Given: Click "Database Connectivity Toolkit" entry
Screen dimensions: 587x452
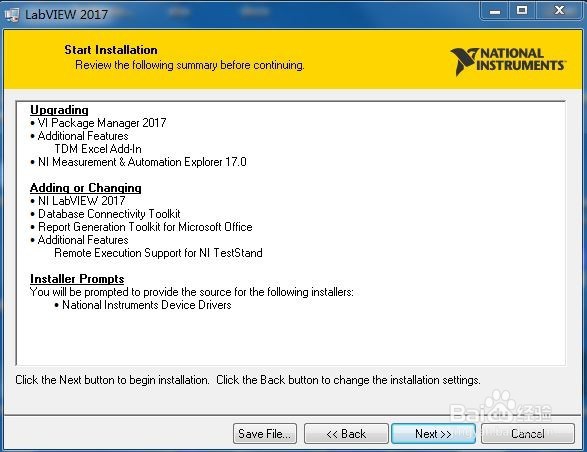Looking at the screenshot, I should [109, 214].
